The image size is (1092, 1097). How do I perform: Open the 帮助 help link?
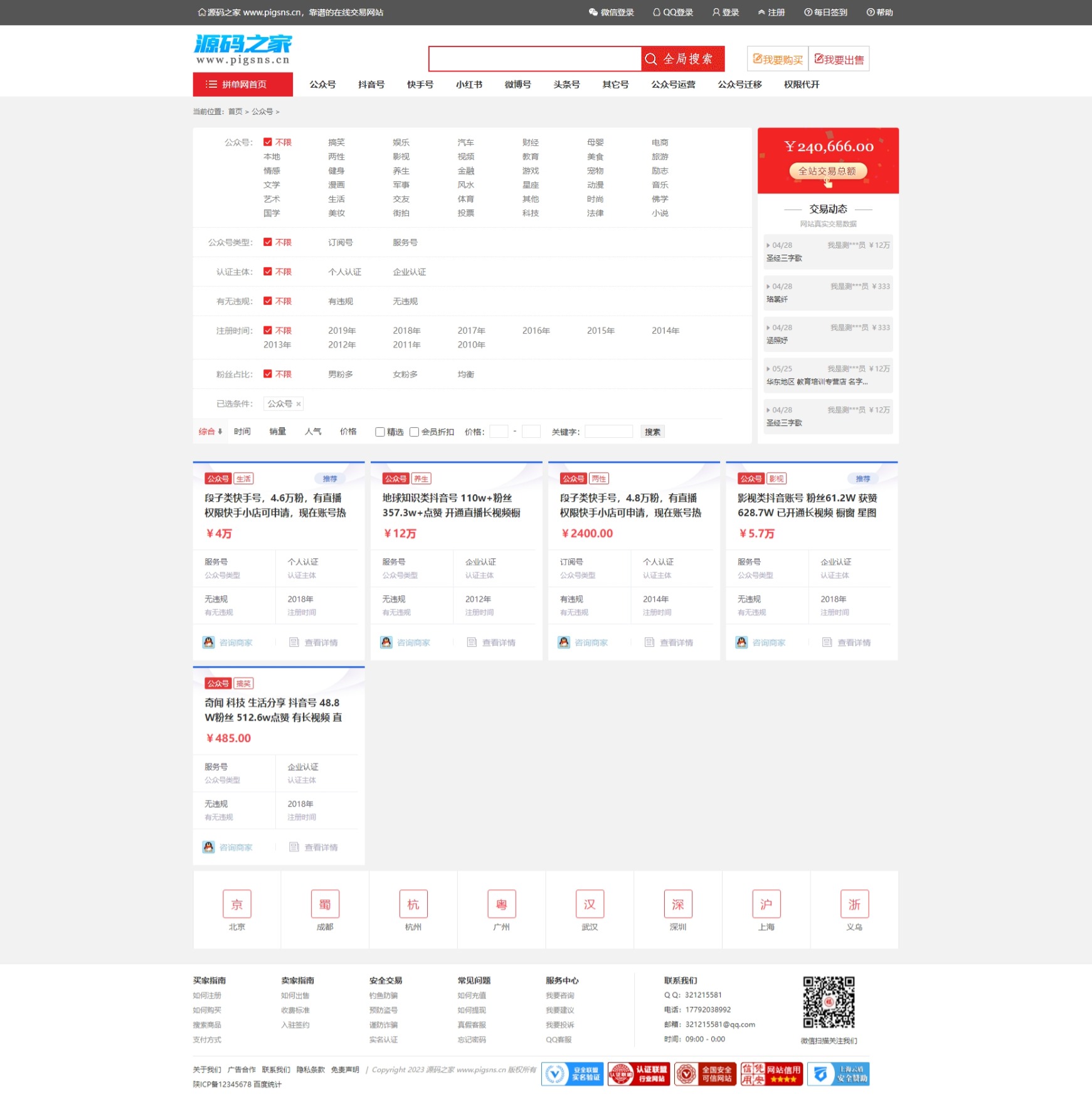click(x=880, y=13)
